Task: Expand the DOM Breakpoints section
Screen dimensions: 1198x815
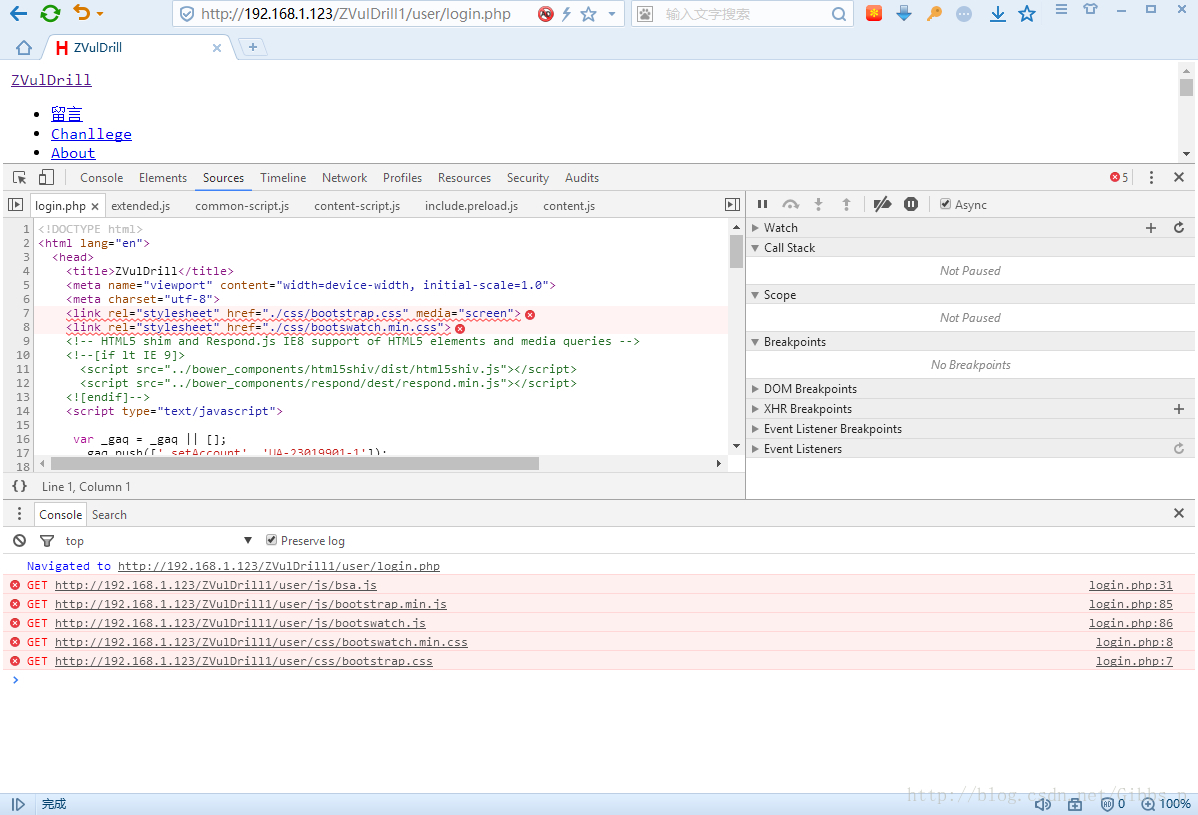Action: [x=755, y=389]
